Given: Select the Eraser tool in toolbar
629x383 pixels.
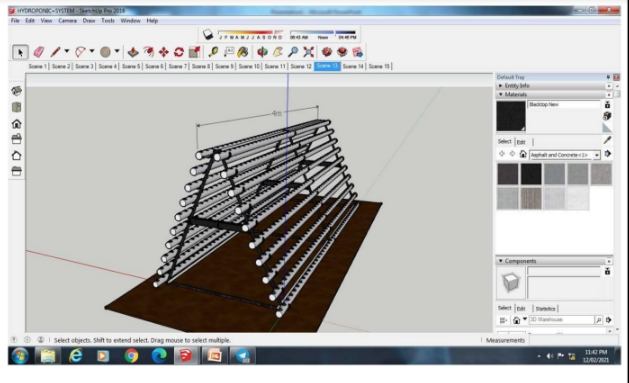Looking at the screenshot, I should point(39,52).
